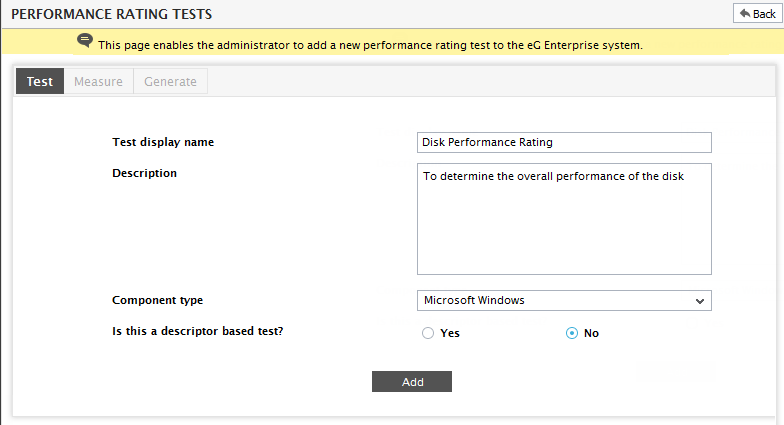This screenshot has width=784, height=425.
Task: Click the speech bubble info icon
Action: tap(85, 40)
